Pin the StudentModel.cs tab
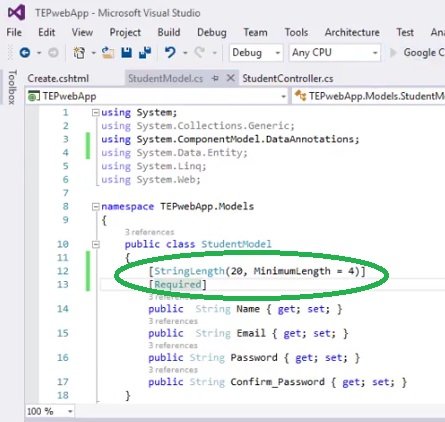Image resolution: width=445 pixels, height=422 pixels. click(x=215, y=78)
